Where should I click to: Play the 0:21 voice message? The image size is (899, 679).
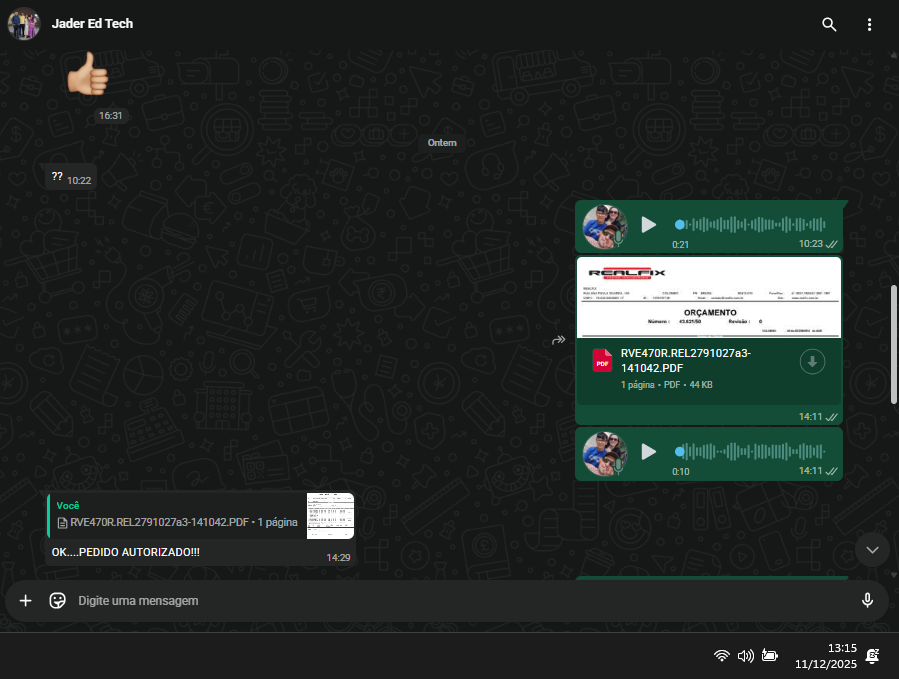[x=648, y=225]
